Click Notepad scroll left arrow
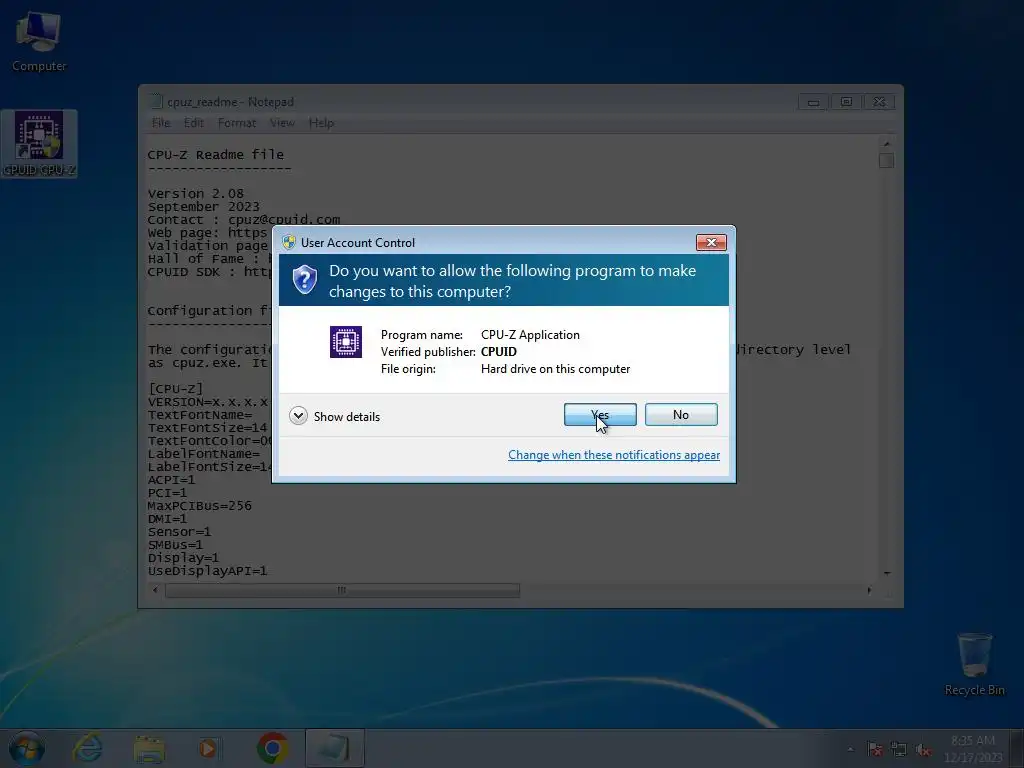 coord(155,590)
